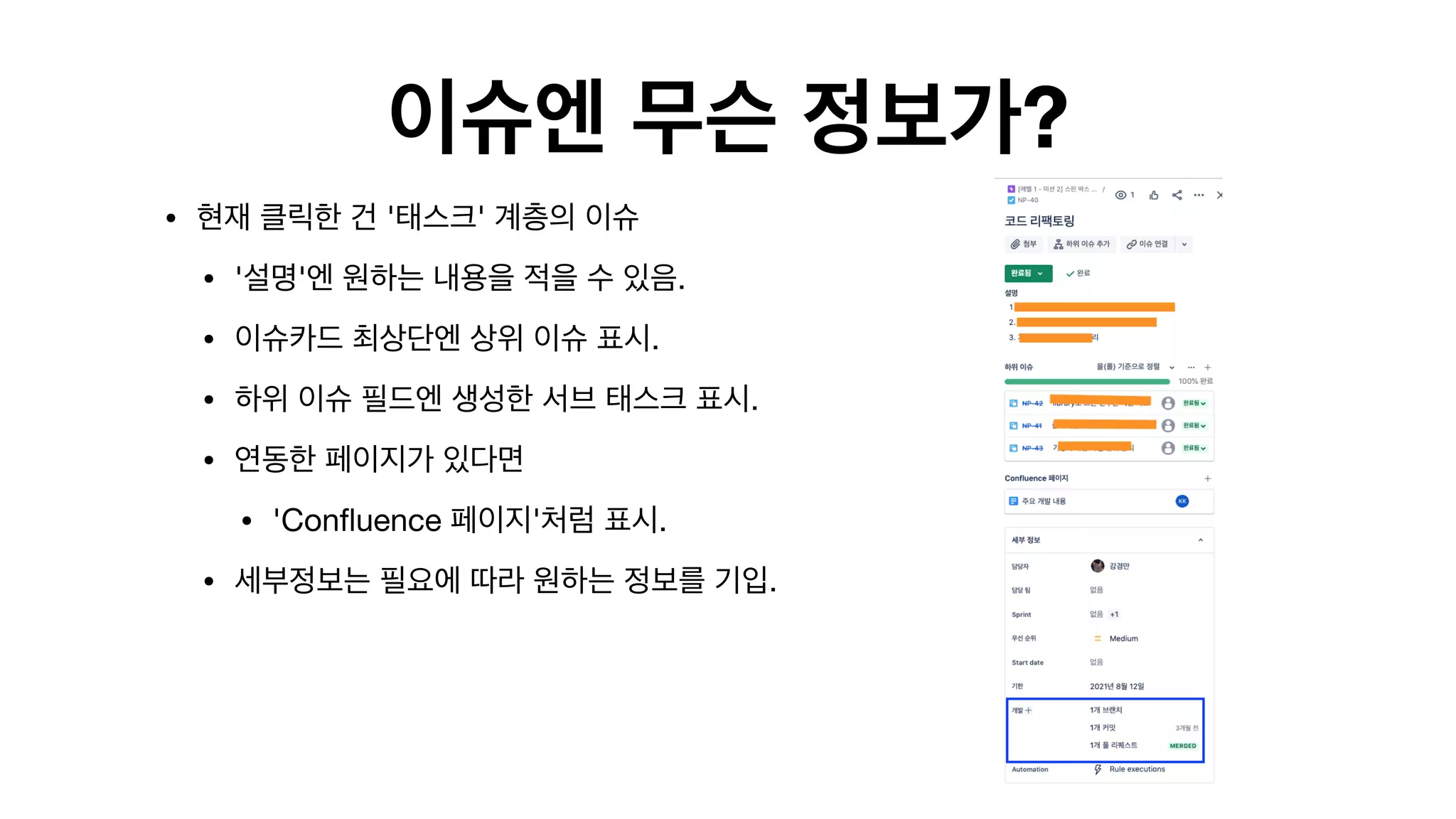Image resolution: width=1456 pixels, height=819 pixels.
Task: Open the 1개 브랜치 link
Action: pyautogui.click(x=1106, y=710)
